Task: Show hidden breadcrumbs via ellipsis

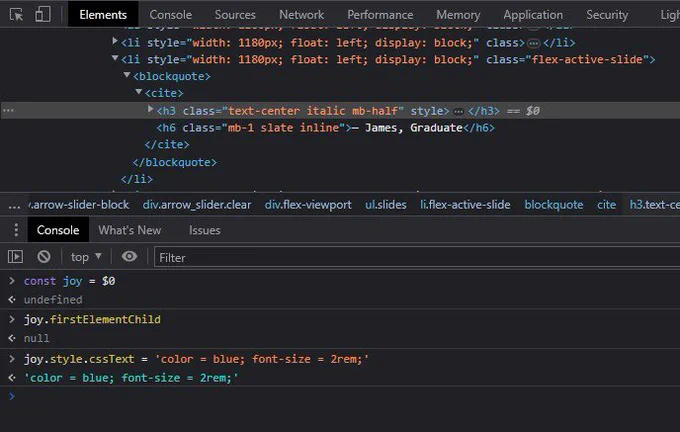Action: tap(14, 205)
